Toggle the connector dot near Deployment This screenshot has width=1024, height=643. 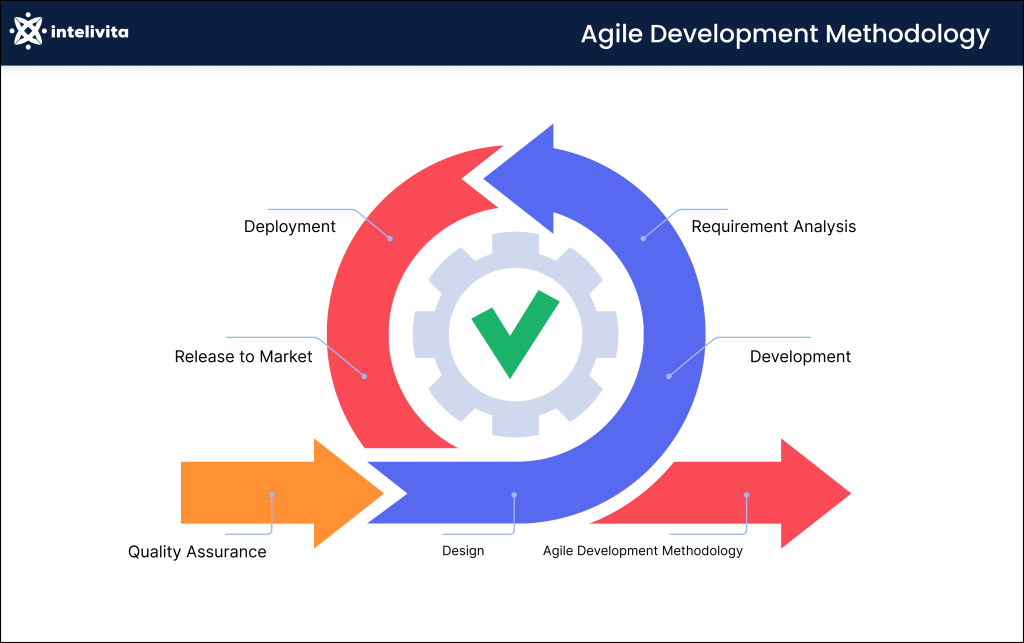point(388,240)
